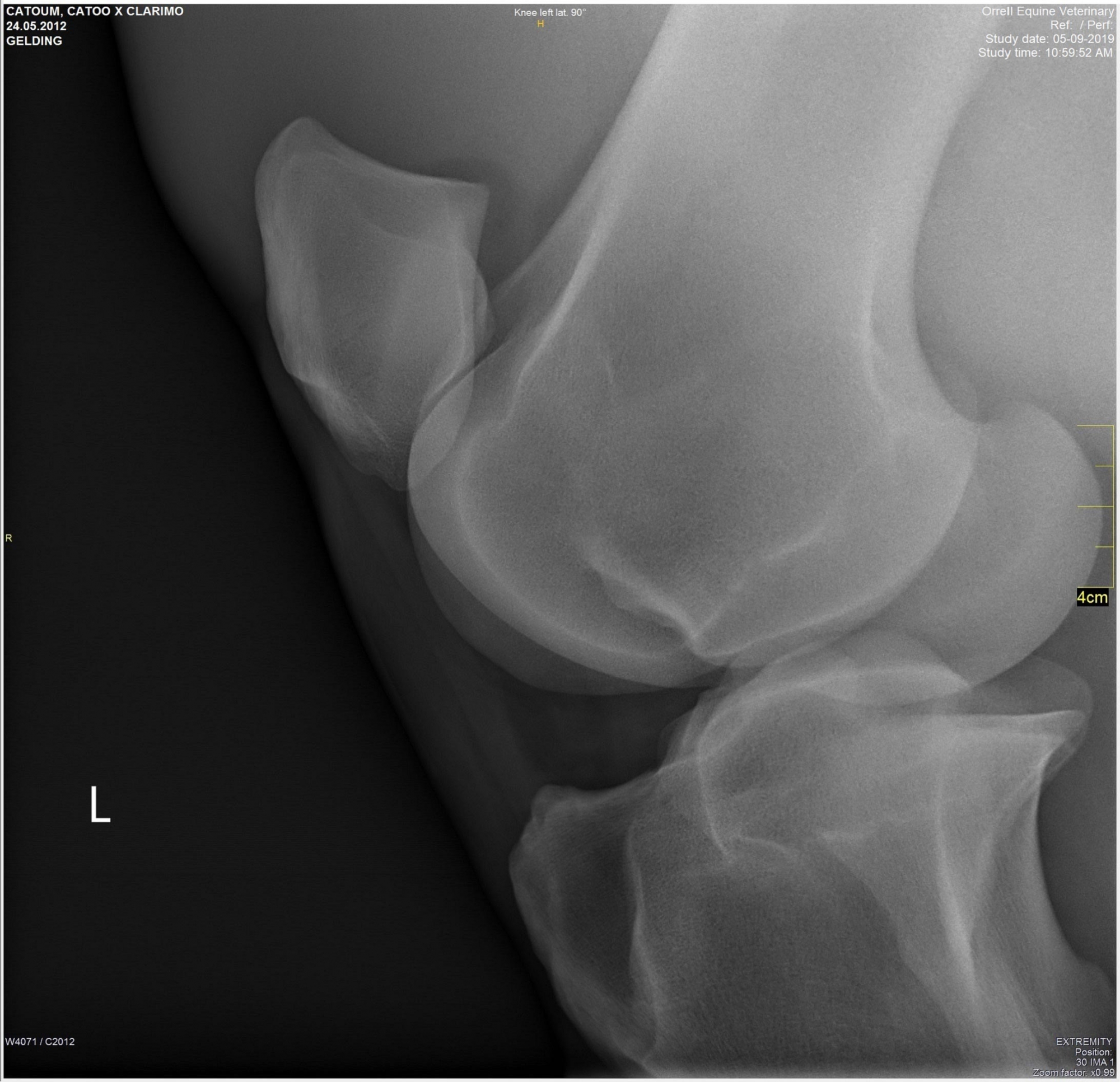Click the patient name CATOUM, CATOO X CLARIMO
This screenshot has height=1082, width=1120.
coord(94,11)
